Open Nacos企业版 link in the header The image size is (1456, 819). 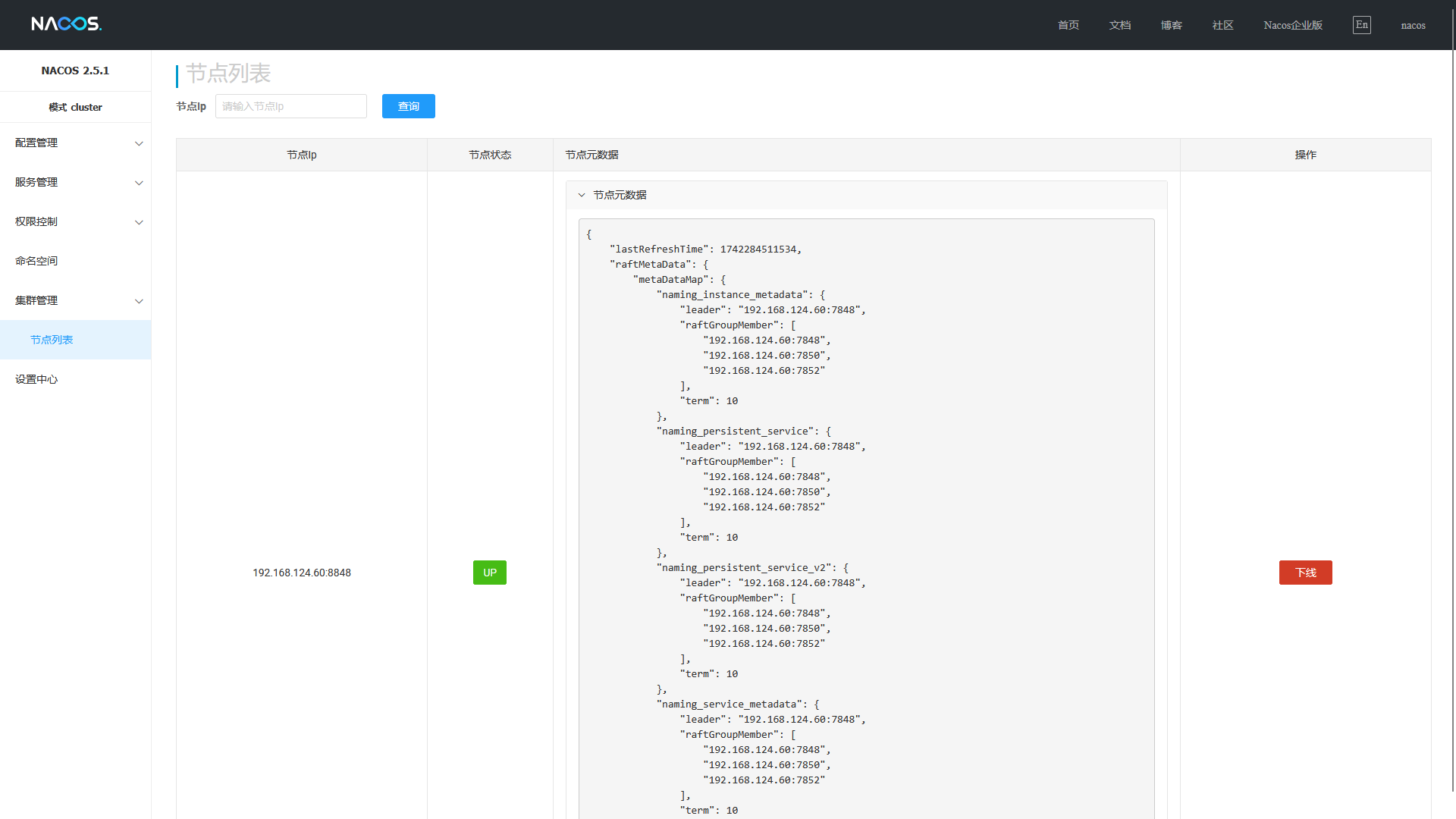(x=1293, y=25)
